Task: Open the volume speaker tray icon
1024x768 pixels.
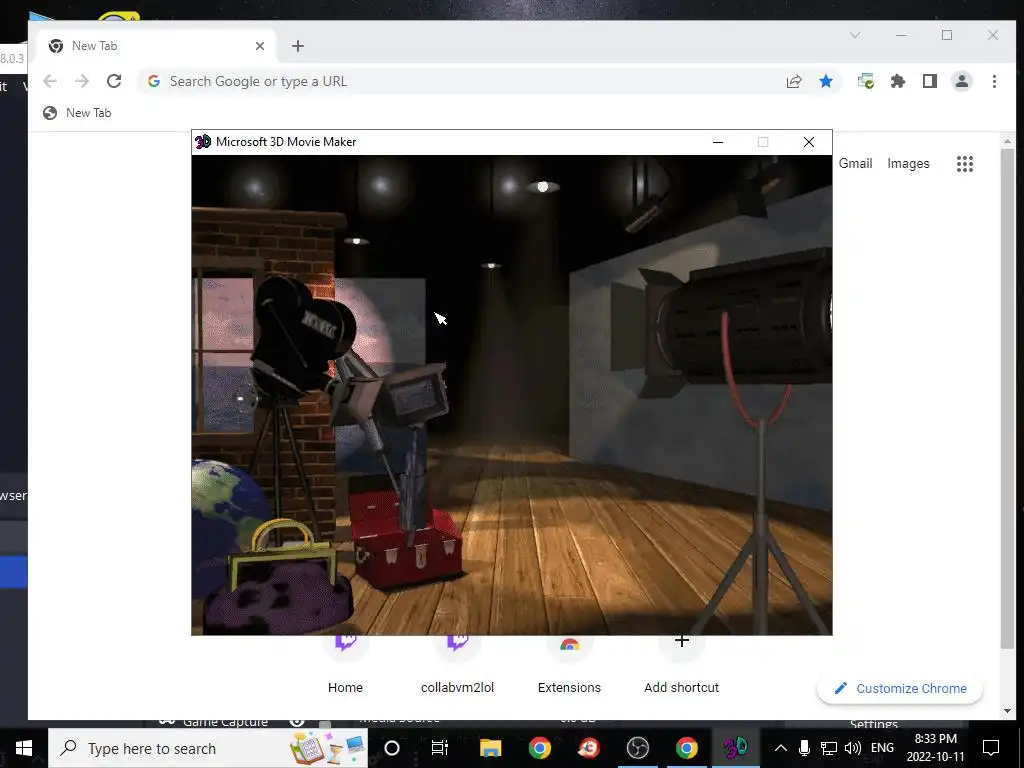Action: click(x=852, y=748)
